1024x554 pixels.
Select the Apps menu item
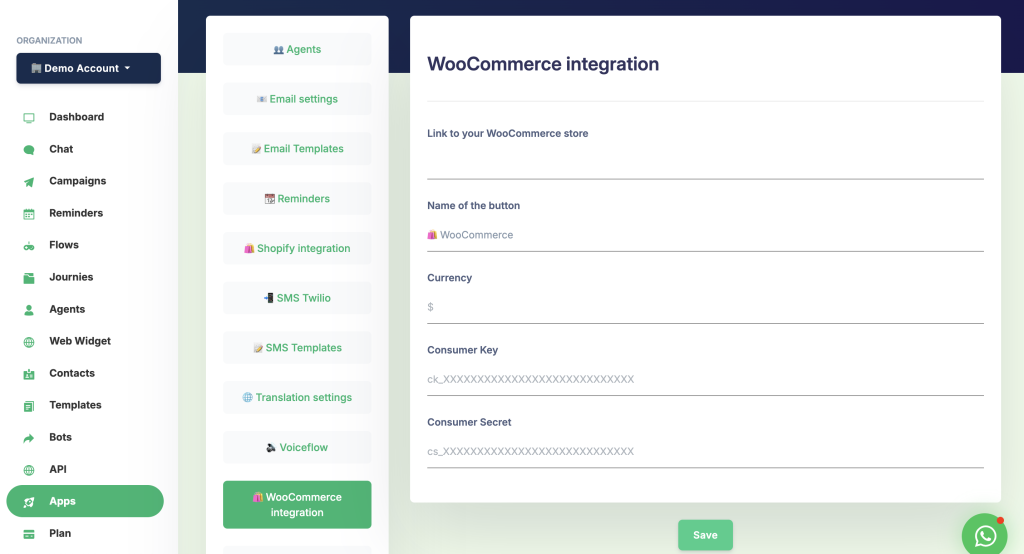pyautogui.click(x=85, y=501)
